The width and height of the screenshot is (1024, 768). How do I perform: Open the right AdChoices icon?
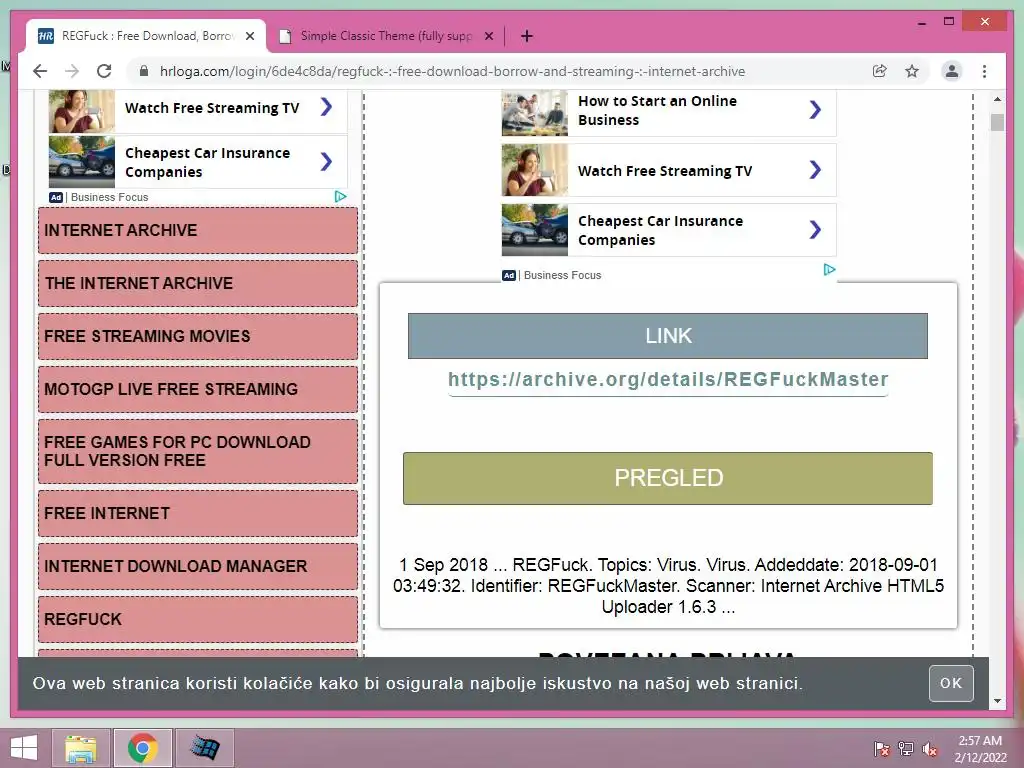(829, 270)
